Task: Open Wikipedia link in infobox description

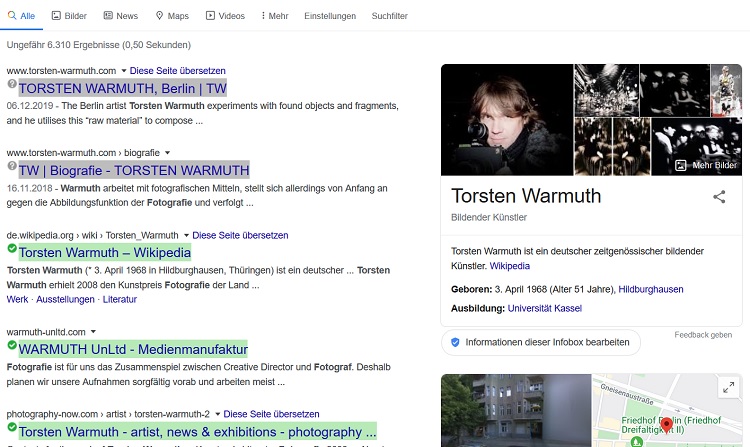Action: pos(509,266)
